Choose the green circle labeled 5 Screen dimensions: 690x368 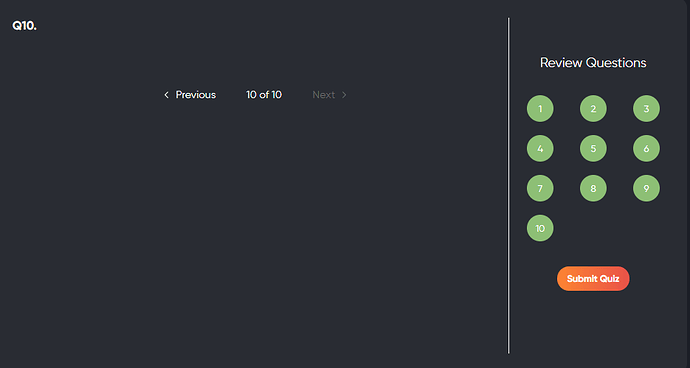tap(593, 148)
